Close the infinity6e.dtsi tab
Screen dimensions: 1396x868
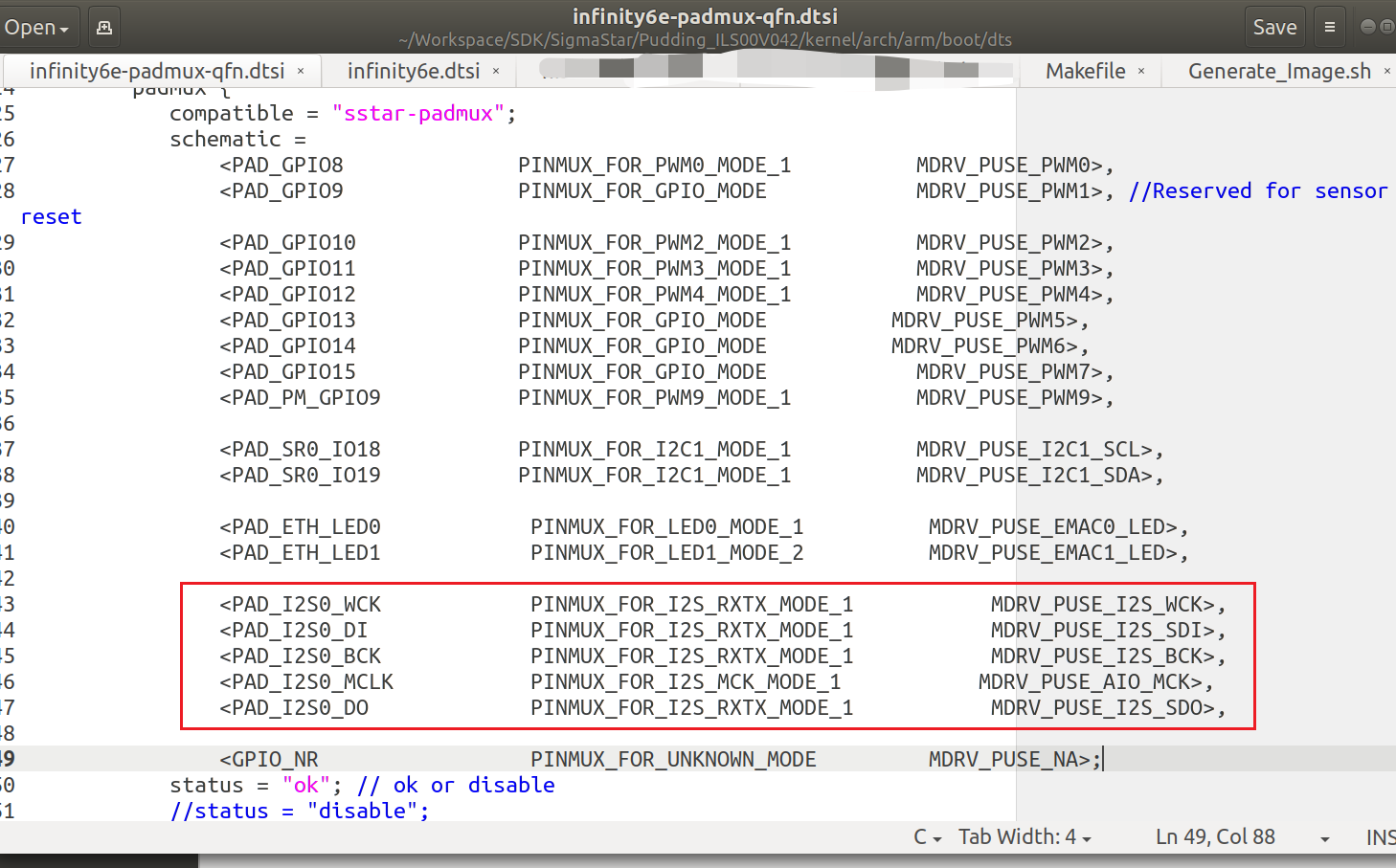point(496,71)
